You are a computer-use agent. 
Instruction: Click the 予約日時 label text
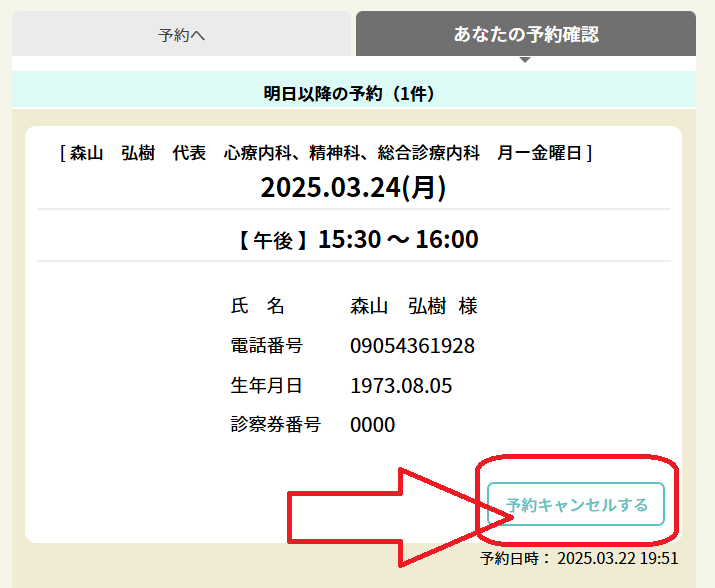515,558
